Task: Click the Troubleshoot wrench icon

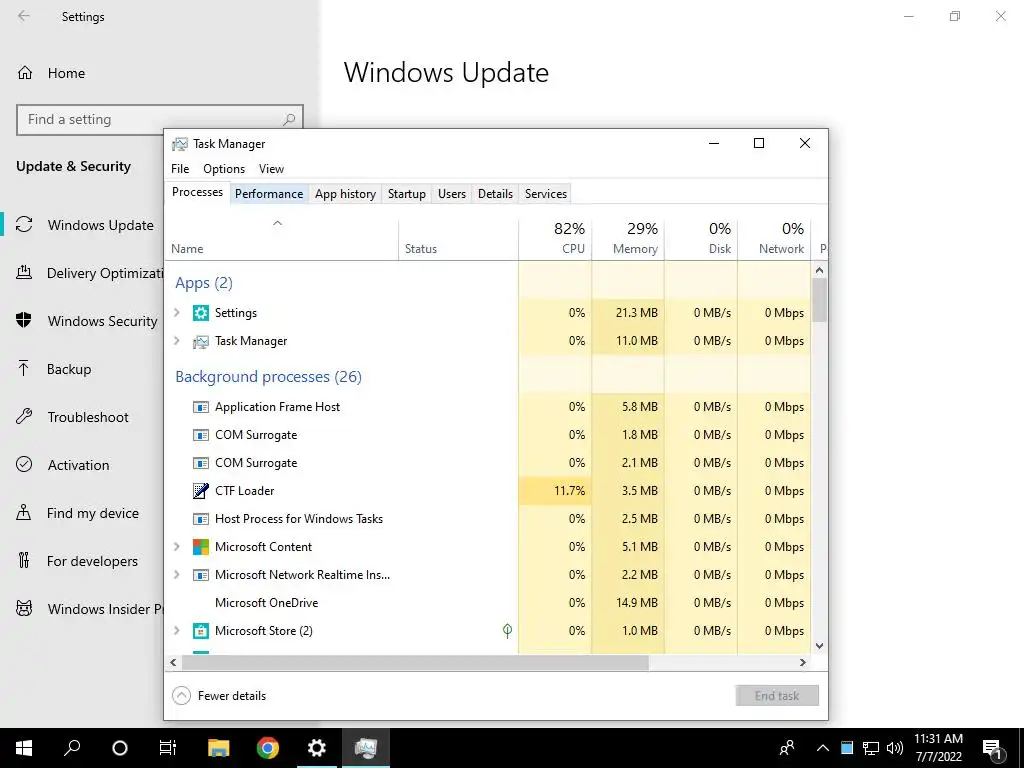Action: click(x=24, y=416)
